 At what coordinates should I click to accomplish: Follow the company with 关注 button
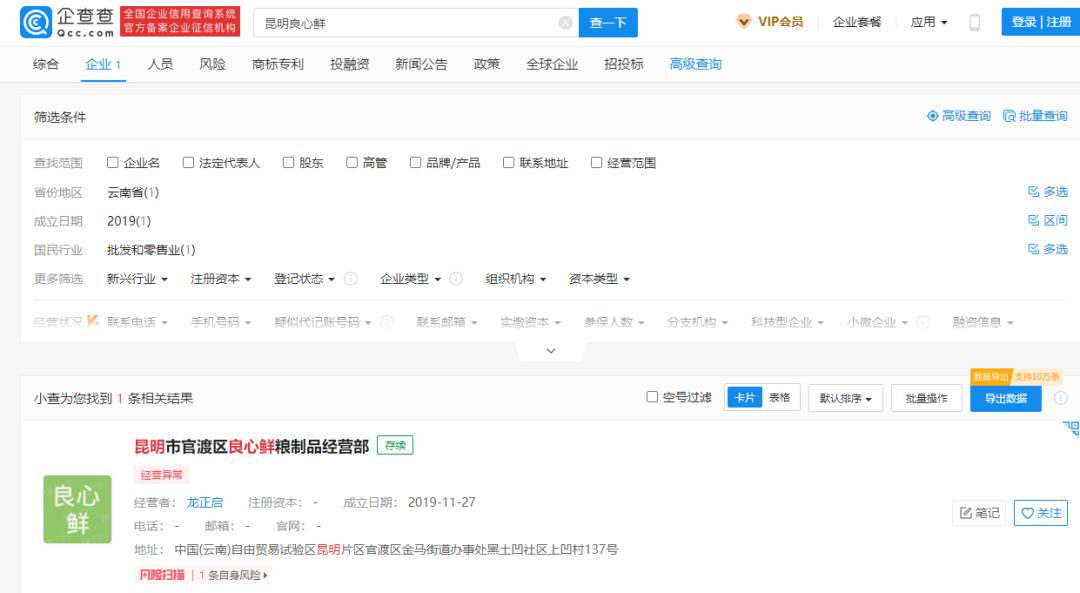(x=1041, y=513)
